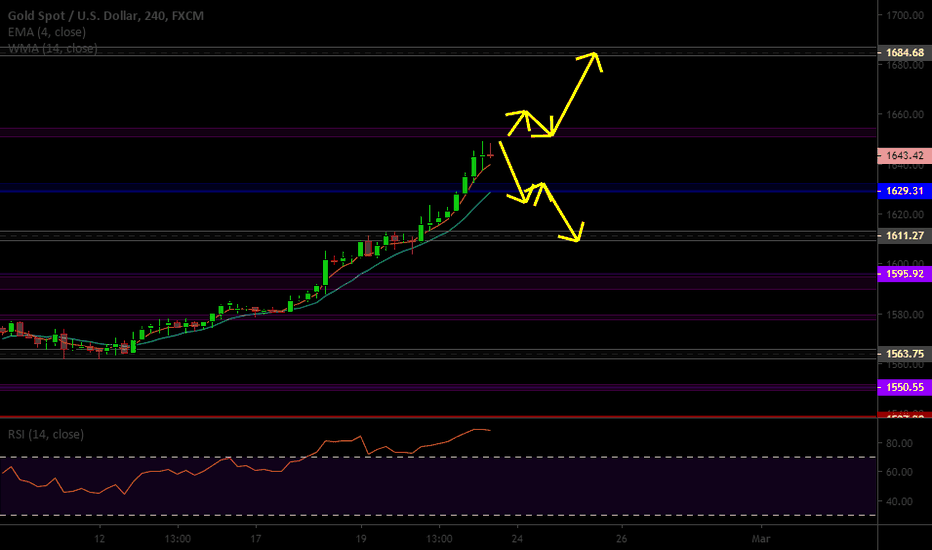This screenshot has height=550, width=932.
Task: Click the 1700.00 price axis value
Action: (905, 15)
